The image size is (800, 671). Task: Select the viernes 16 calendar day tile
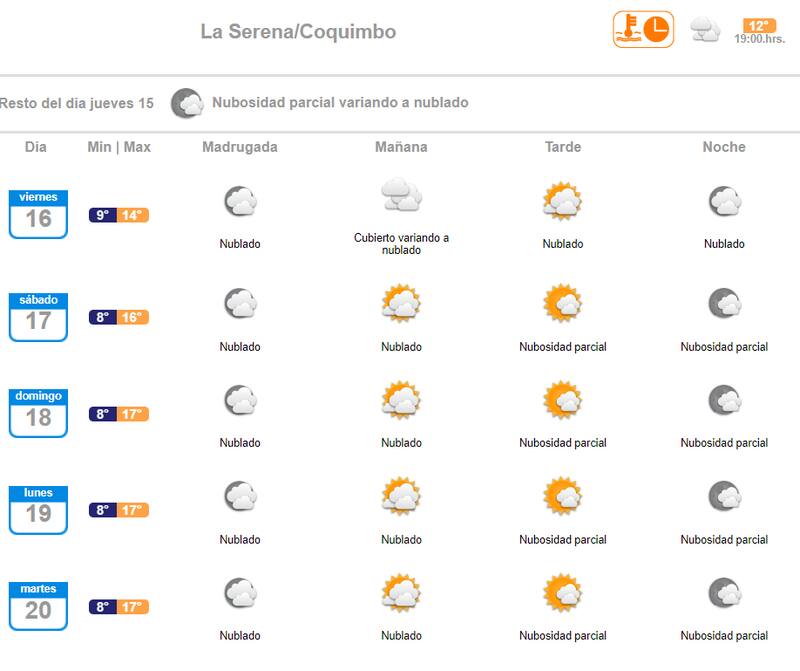click(x=38, y=213)
